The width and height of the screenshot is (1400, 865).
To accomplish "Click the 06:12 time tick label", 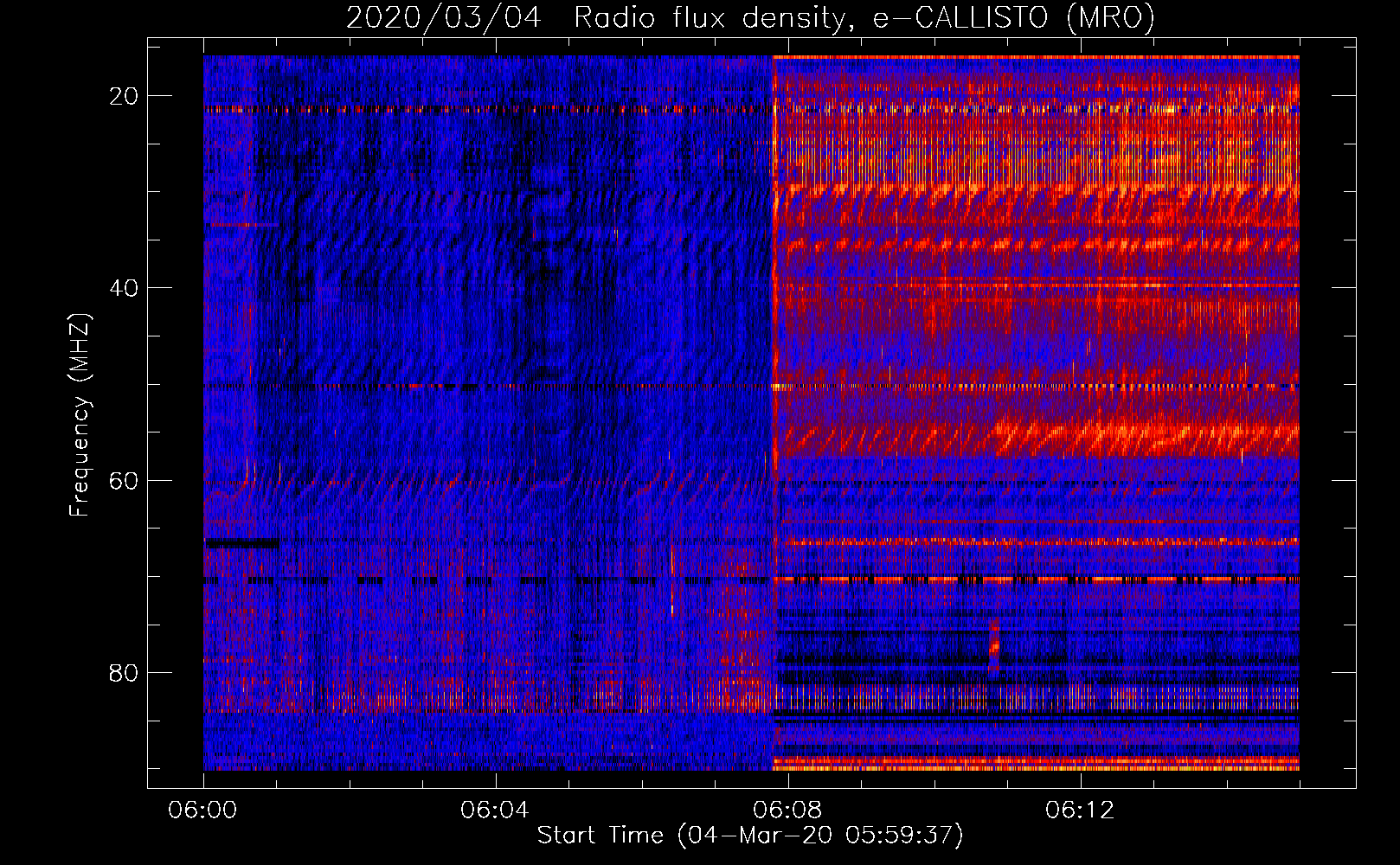I will point(1080,811).
